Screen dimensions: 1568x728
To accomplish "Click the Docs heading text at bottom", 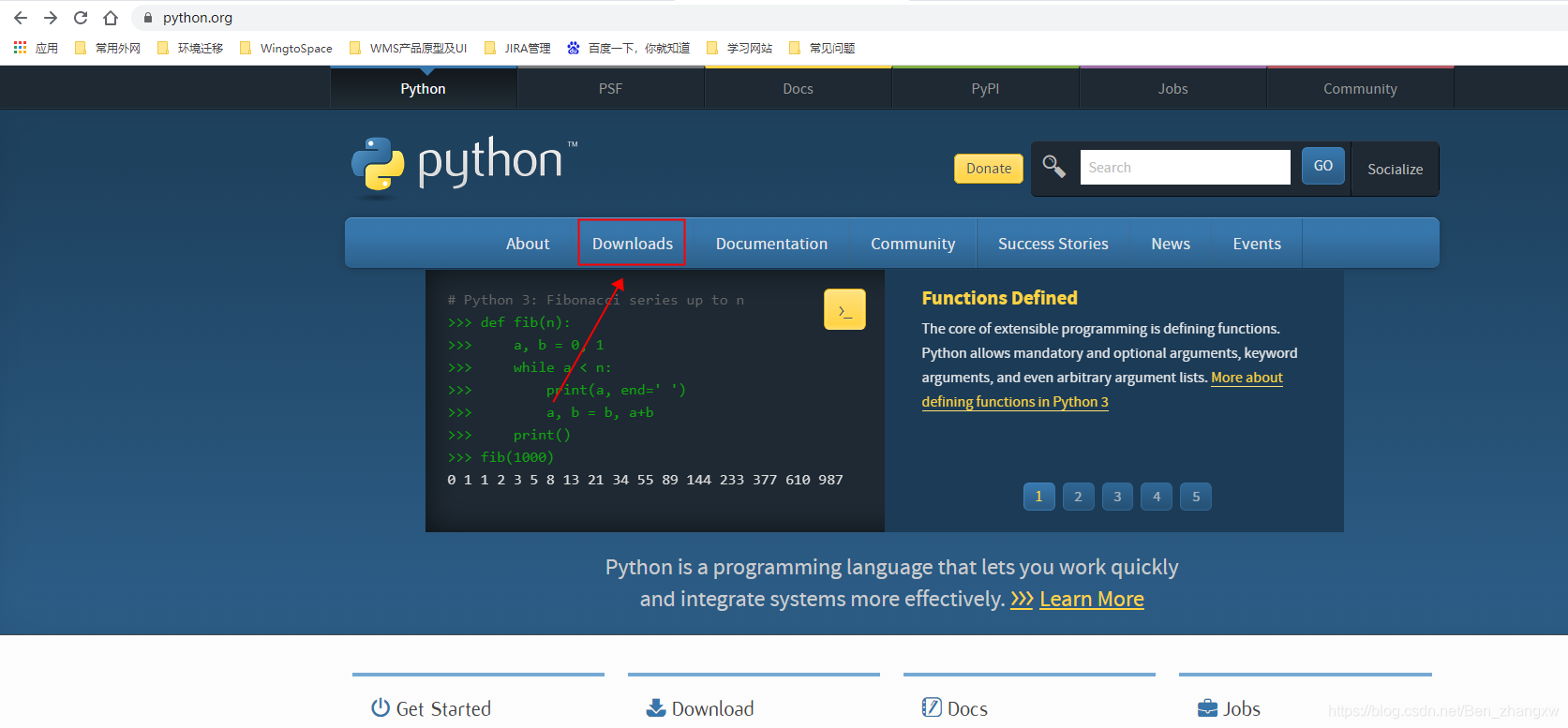I will point(967,708).
